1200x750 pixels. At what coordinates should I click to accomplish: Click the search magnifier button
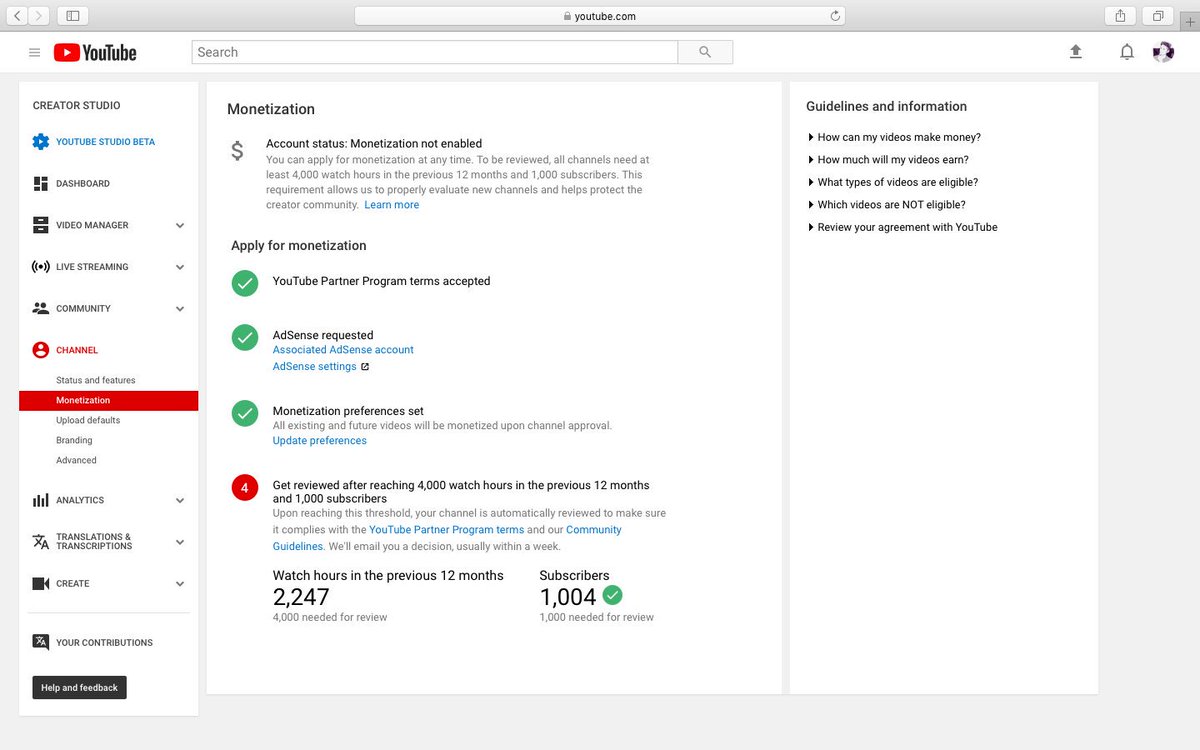coord(705,52)
